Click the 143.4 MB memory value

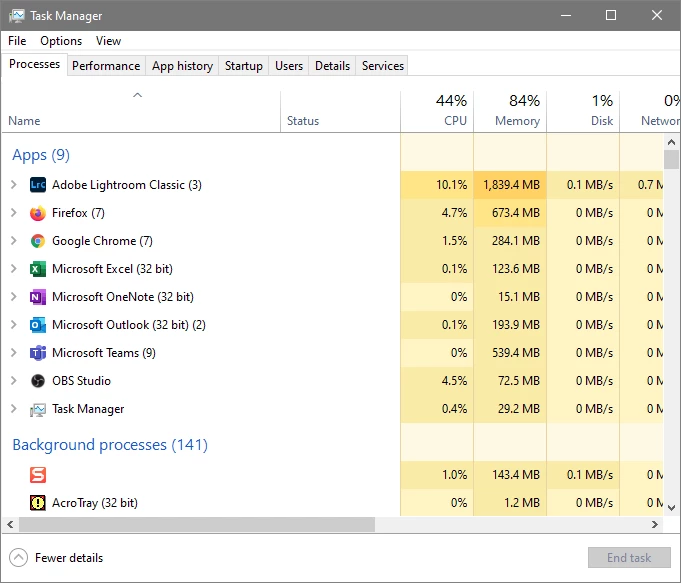(x=516, y=475)
